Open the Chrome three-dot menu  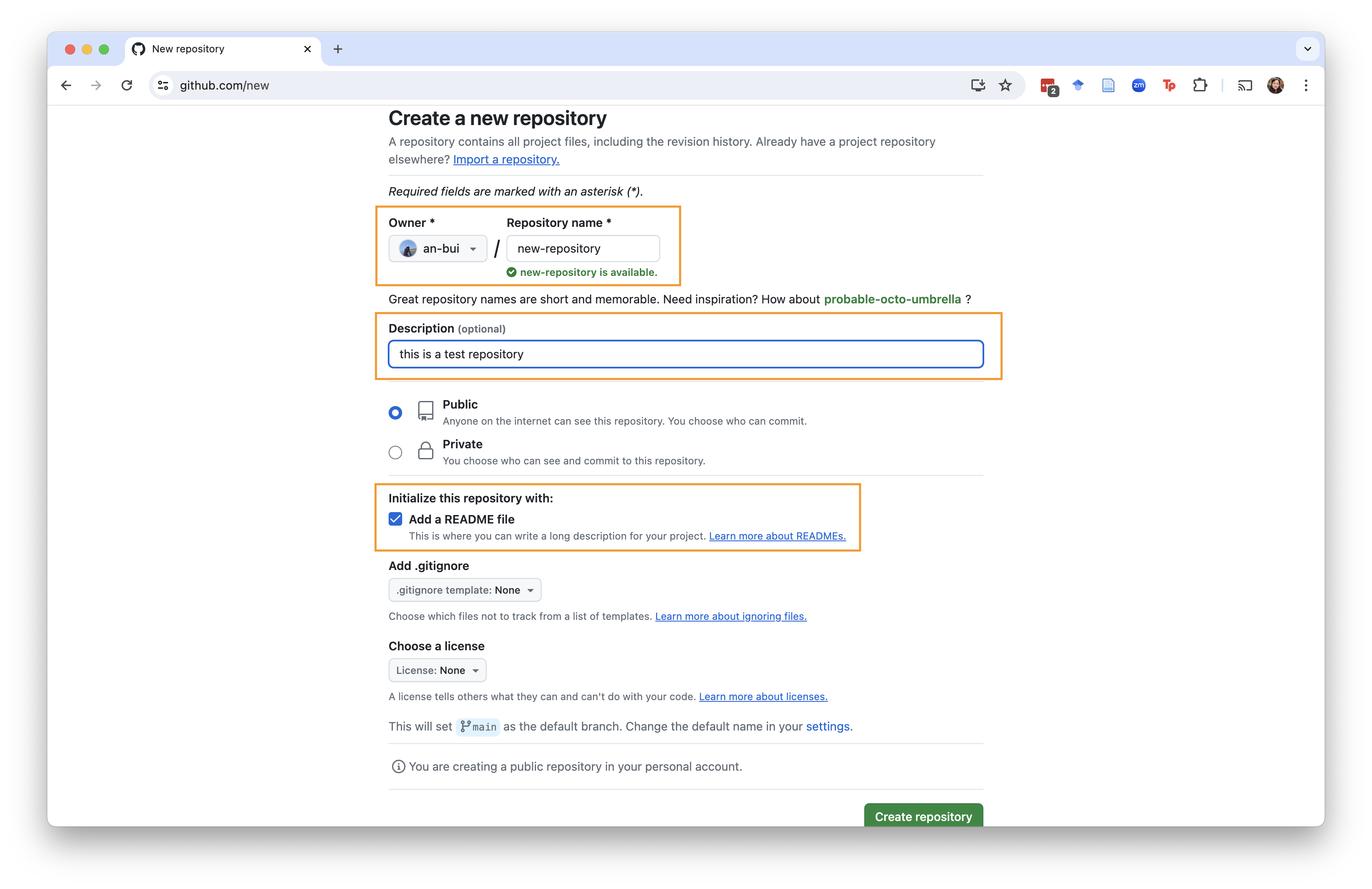[x=1306, y=85]
